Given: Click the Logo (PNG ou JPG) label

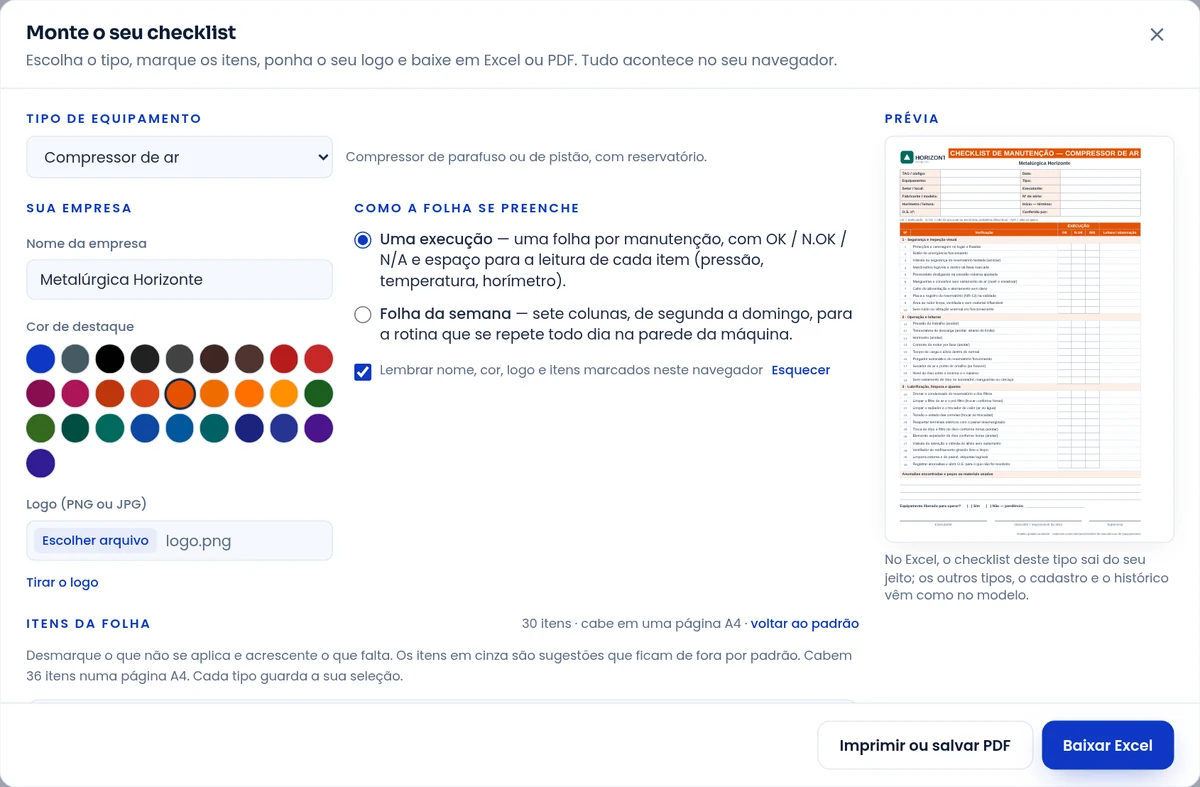Looking at the screenshot, I should coord(86,504).
